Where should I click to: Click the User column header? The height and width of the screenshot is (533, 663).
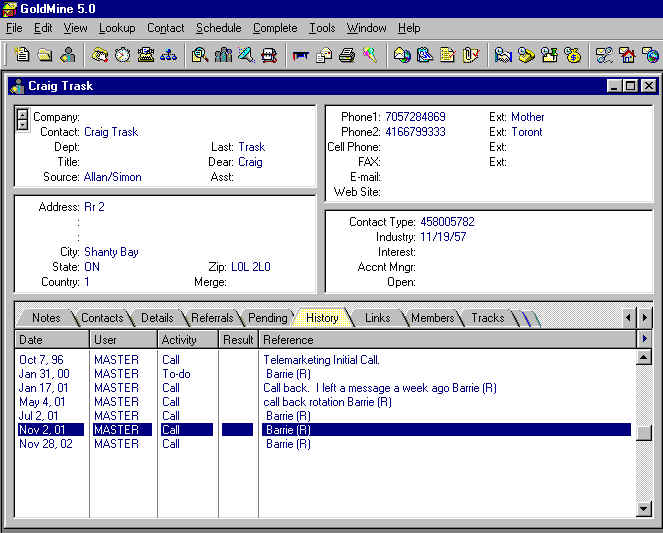pyautogui.click(x=123, y=340)
